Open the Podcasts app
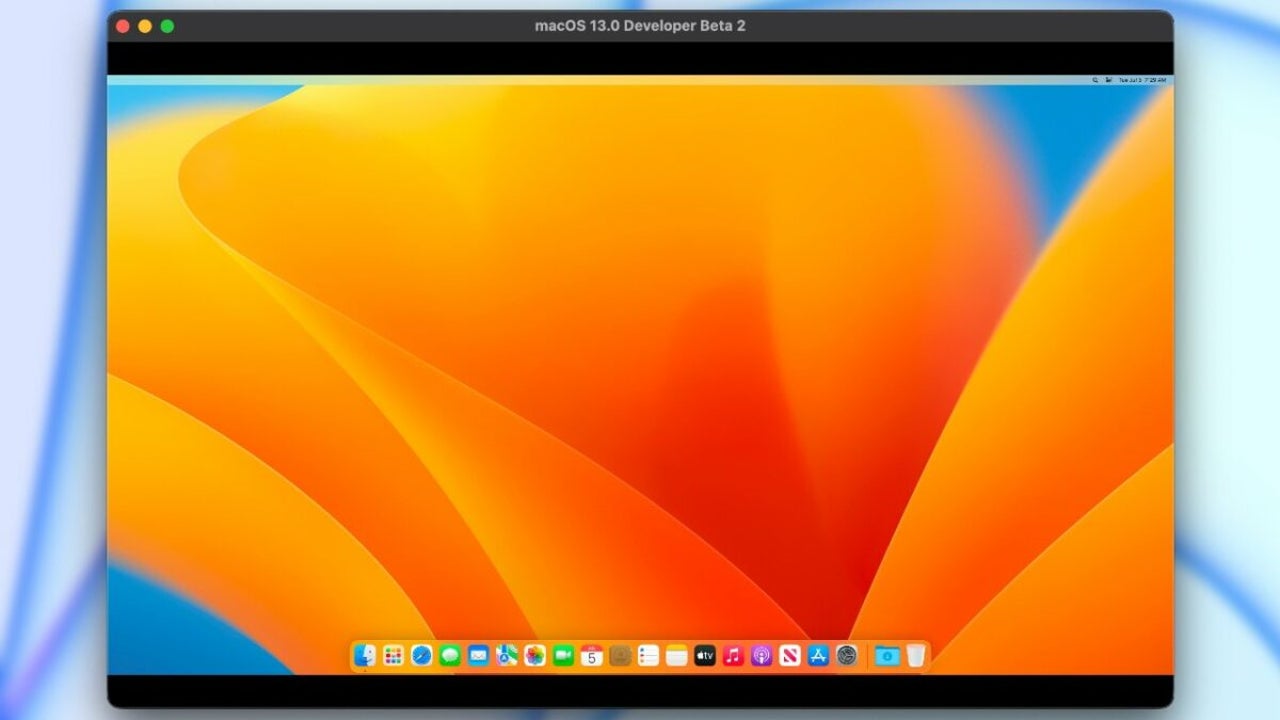The image size is (1280, 720). tap(760, 657)
